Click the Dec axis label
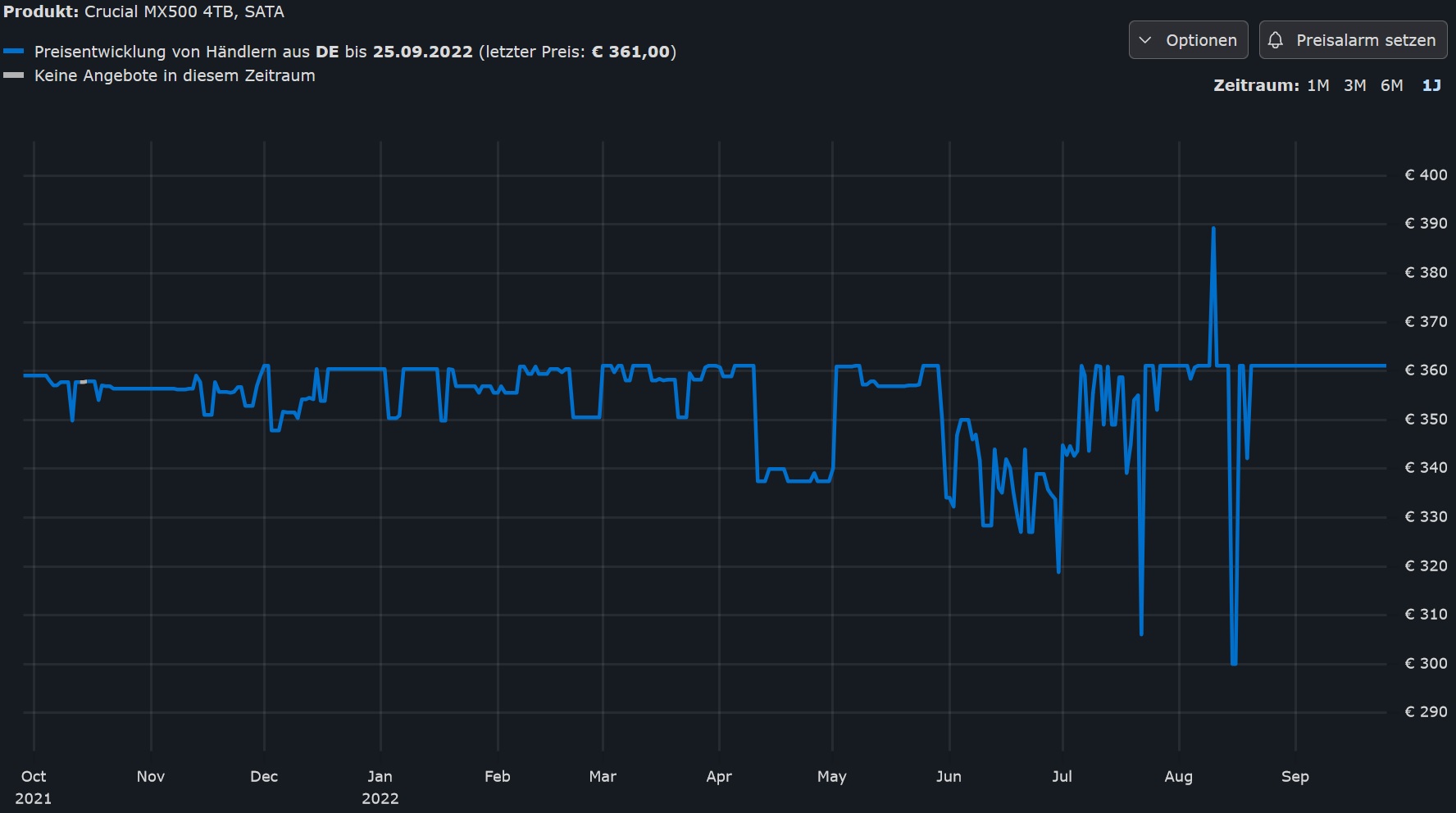Screen dimensions: 1456x813 [x=264, y=776]
